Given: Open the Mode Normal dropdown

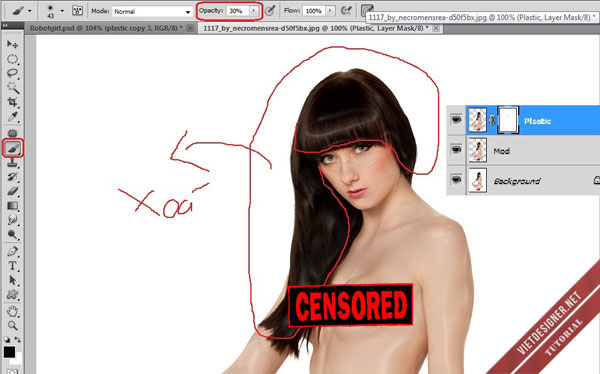Looking at the screenshot, I should coord(152,11).
